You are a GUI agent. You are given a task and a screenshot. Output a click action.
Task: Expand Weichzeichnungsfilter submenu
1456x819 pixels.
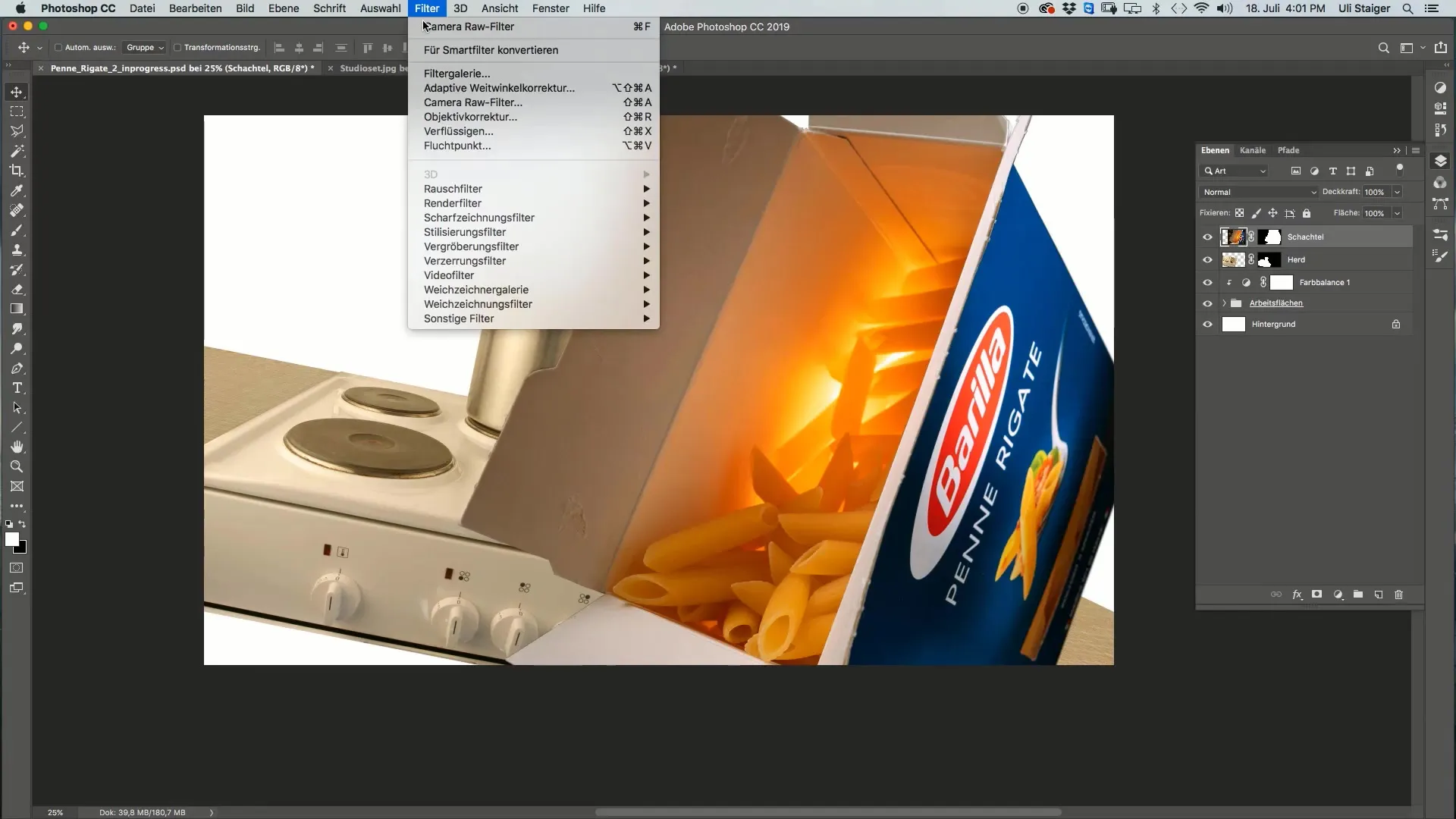[x=533, y=304]
